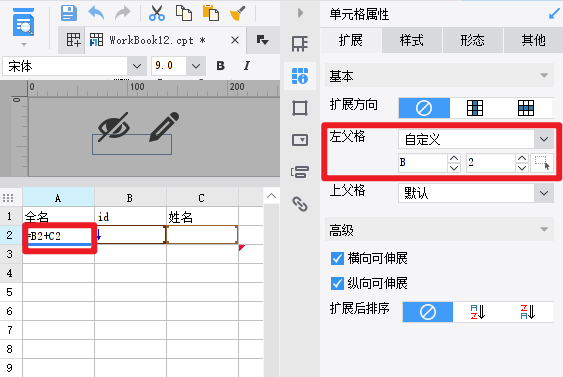Select cell C1 with text 姓名
The height and width of the screenshot is (377, 563).
click(x=202, y=217)
